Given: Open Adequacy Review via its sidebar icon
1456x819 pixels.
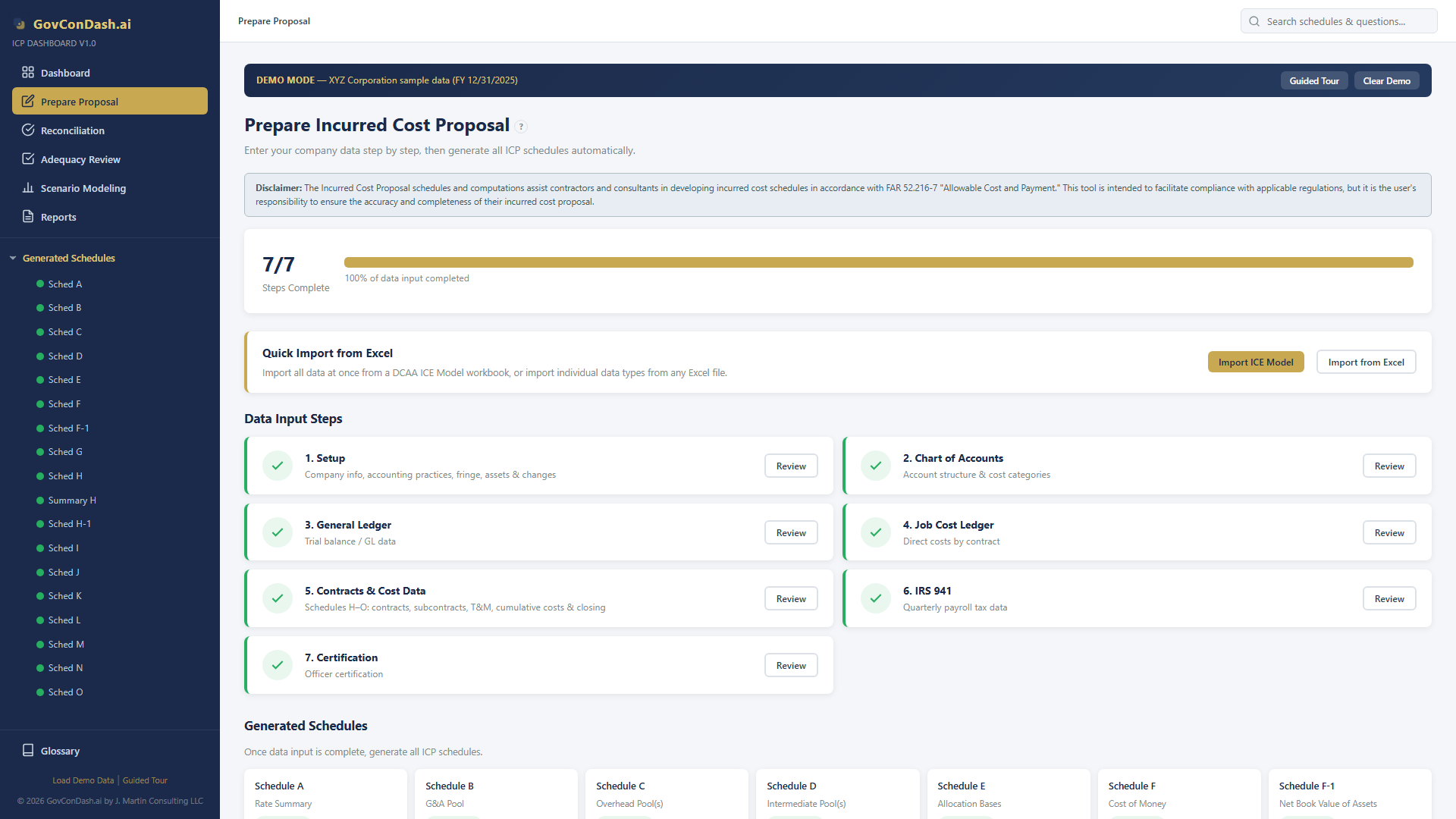Looking at the screenshot, I should (x=28, y=159).
